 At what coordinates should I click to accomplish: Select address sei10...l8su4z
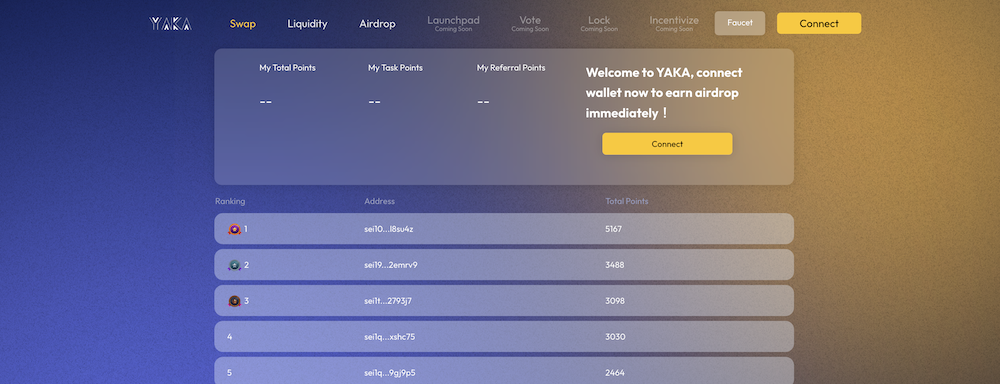click(x=389, y=229)
